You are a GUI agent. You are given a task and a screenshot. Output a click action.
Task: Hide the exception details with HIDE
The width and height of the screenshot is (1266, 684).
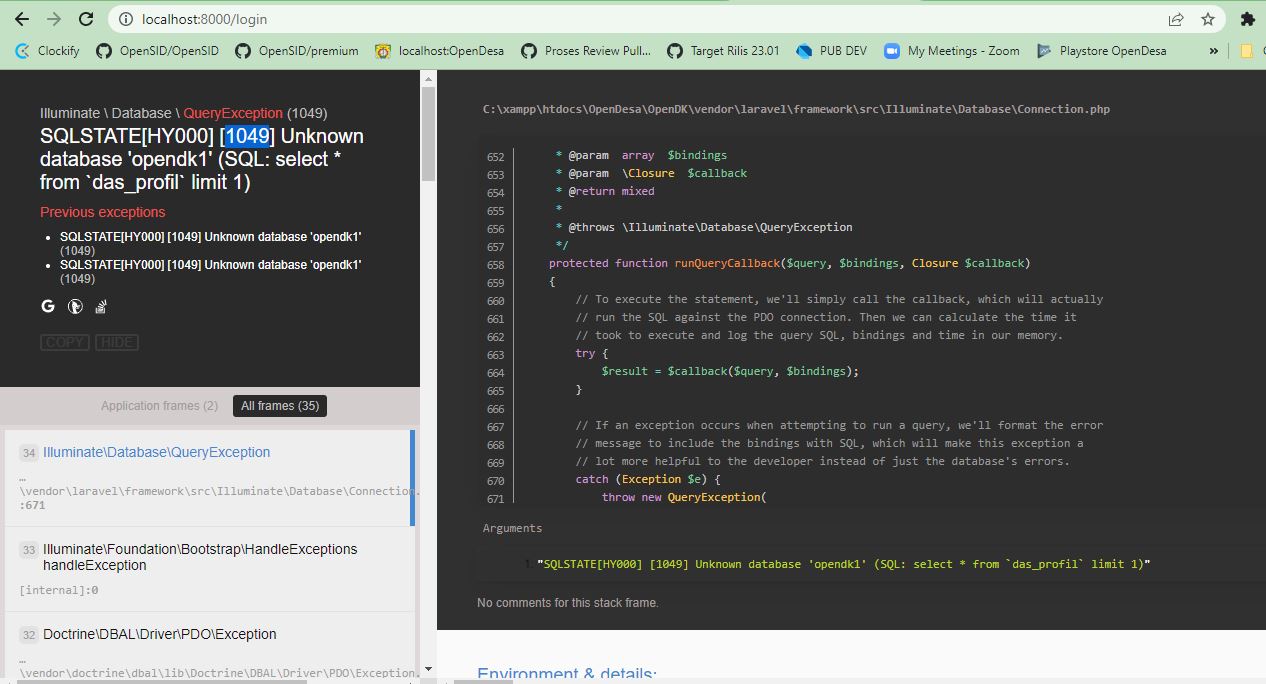(116, 342)
